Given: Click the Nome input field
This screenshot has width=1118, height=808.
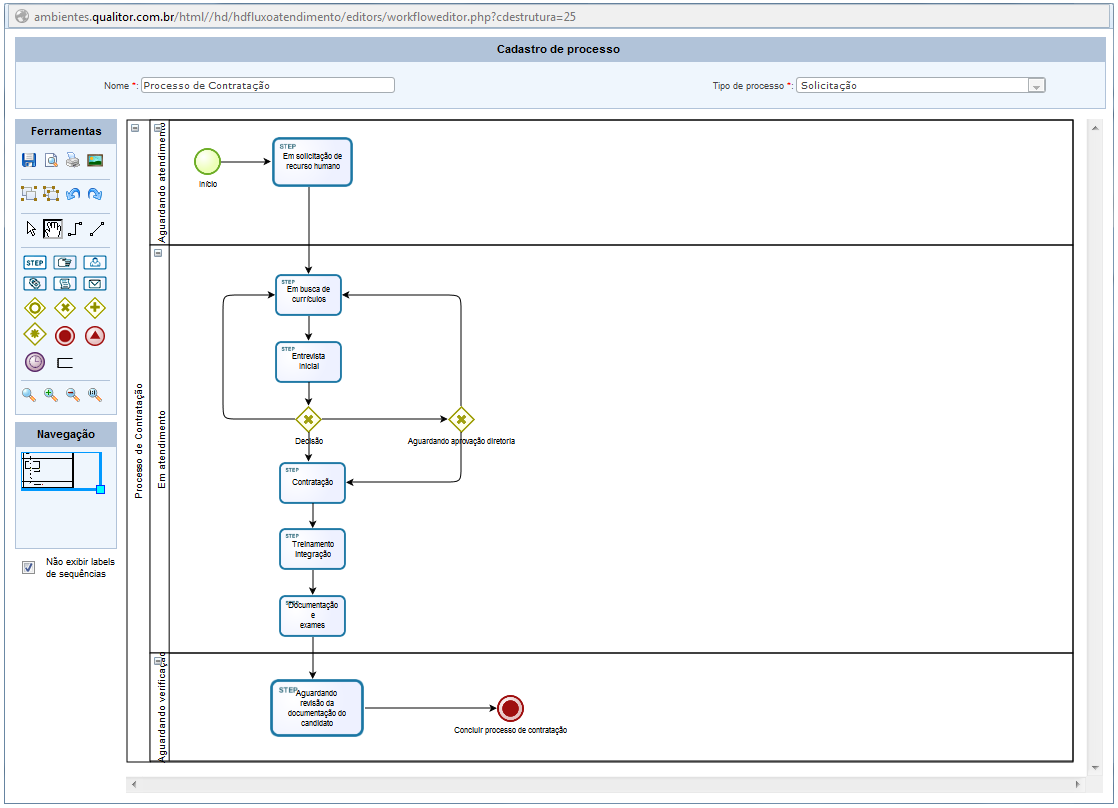Looking at the screenshot, I should click(267, 86).
